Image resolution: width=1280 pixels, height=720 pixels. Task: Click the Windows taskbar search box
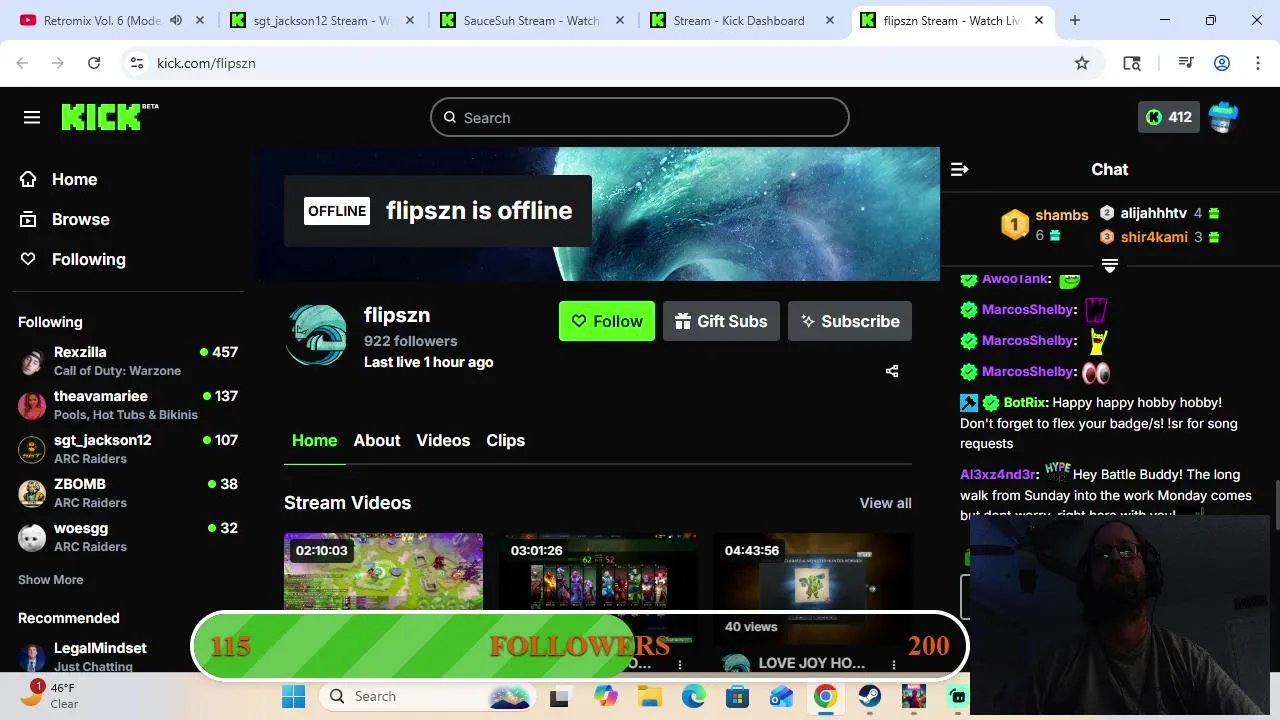click(x=429, y=696)
